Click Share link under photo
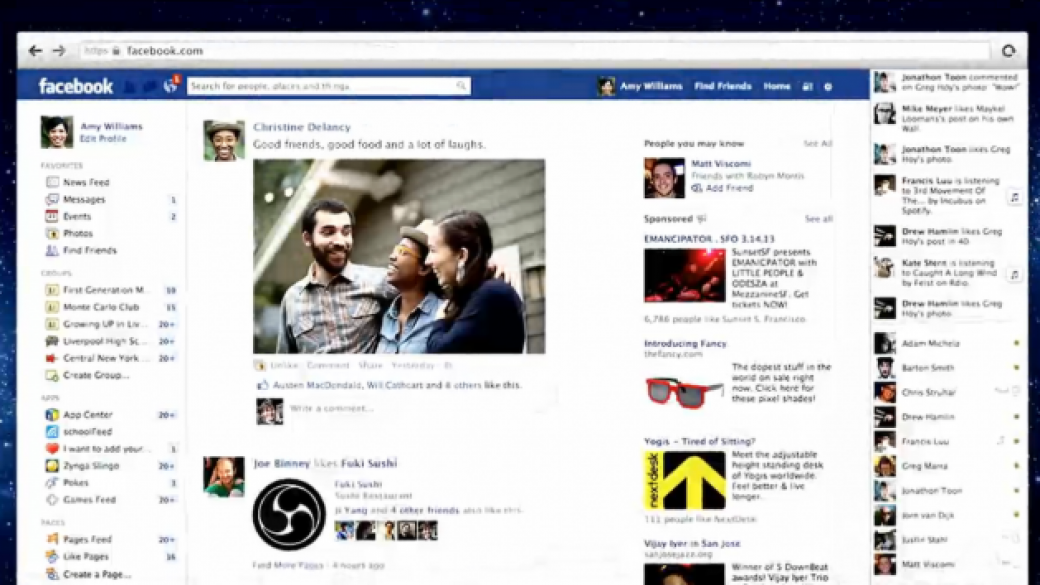This screenshot has width=1040, height=585. click(x=370, y=365)
